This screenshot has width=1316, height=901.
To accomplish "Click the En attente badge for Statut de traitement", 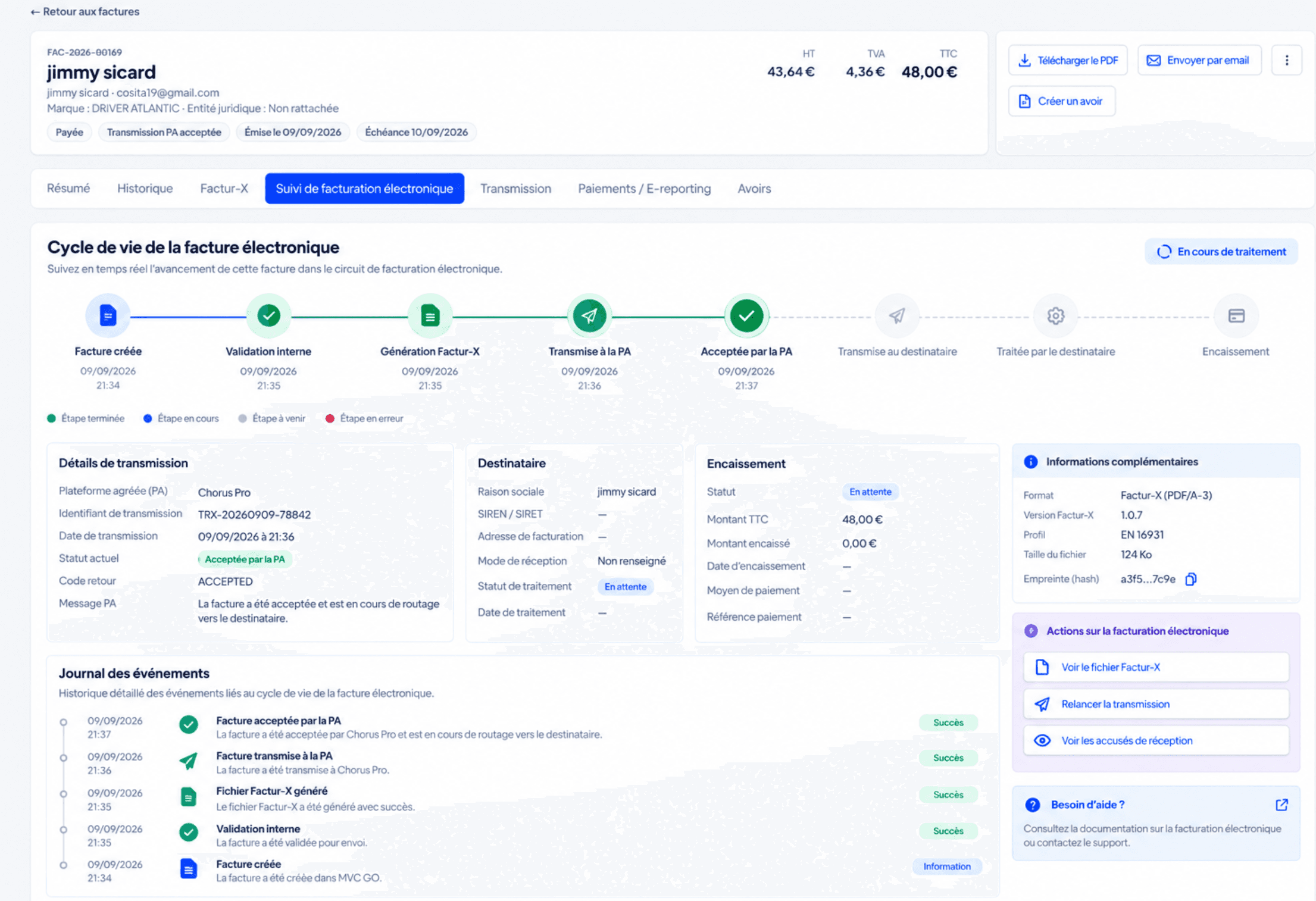I will pos(625,587).
